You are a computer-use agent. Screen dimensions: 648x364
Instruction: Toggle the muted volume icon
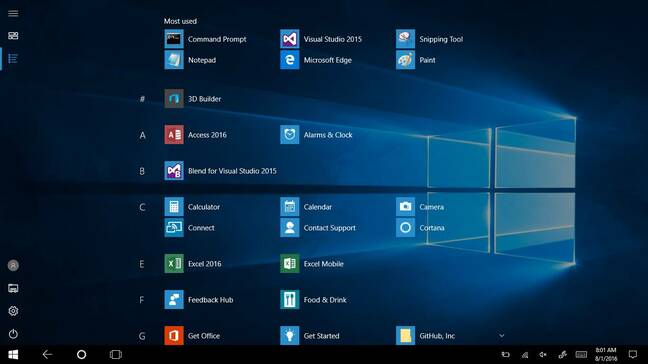543,354
